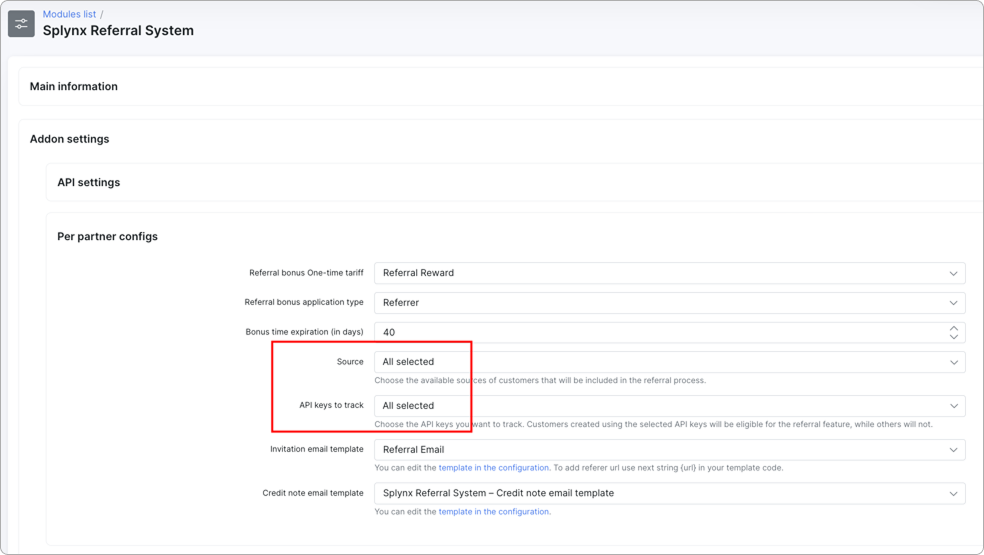Collapse the Per partner configs section
Viewport: 984px width, 555px height.
(x=107, y=237)
